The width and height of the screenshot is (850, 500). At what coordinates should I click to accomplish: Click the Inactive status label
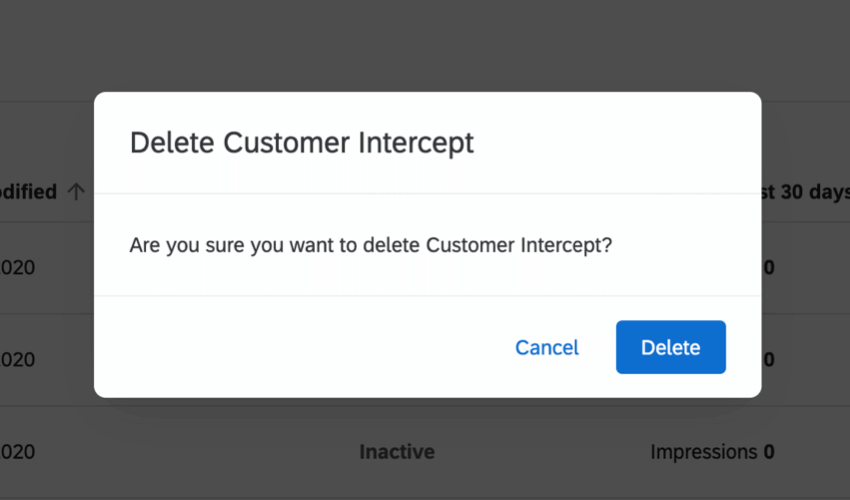click(x=397, y=452)
